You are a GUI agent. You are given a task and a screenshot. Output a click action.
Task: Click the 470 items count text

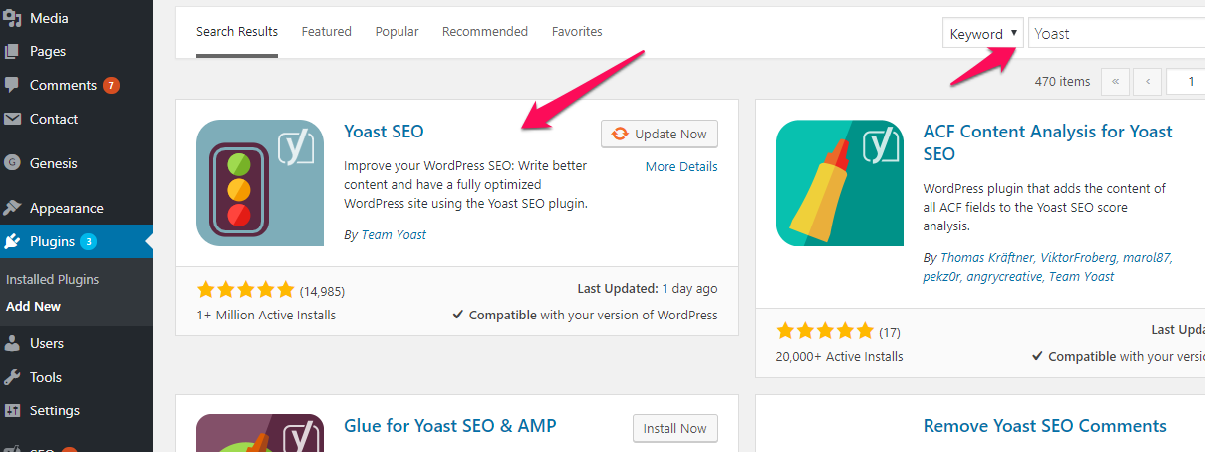pyautogui.click(x=1062, y=82)
